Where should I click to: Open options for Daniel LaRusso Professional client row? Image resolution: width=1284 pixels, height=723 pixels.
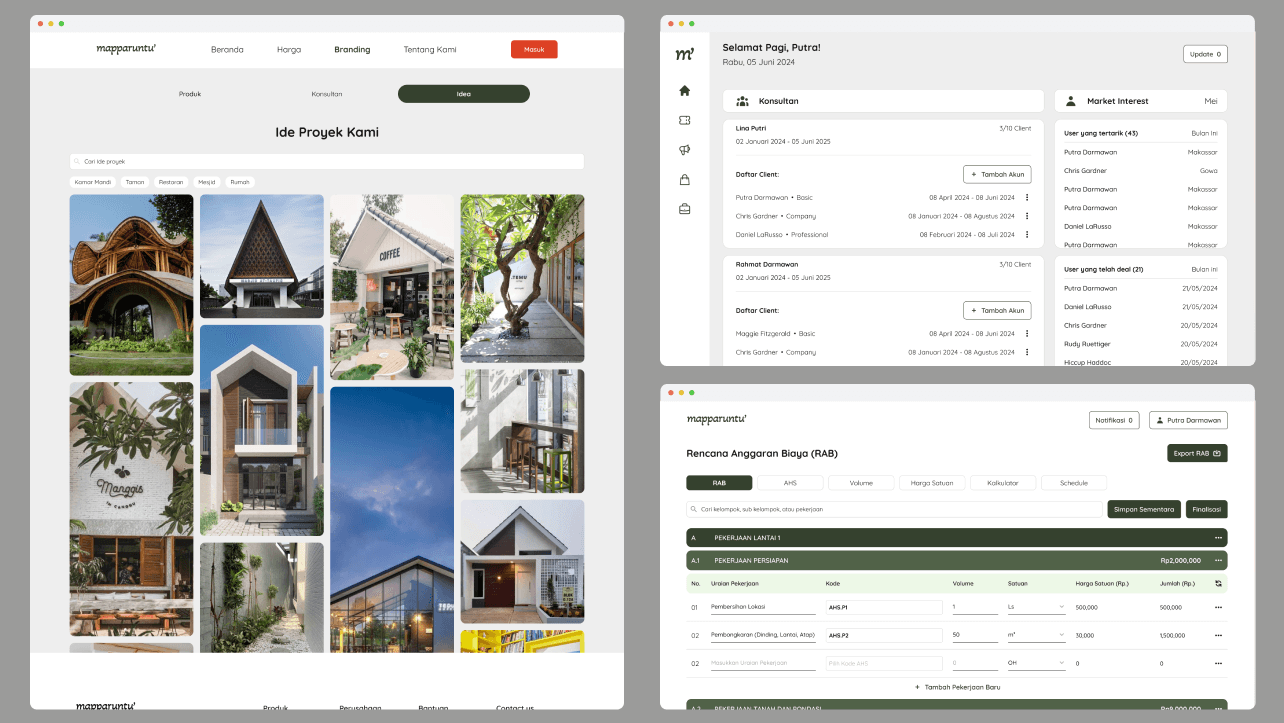click(x=1027, y=235)
